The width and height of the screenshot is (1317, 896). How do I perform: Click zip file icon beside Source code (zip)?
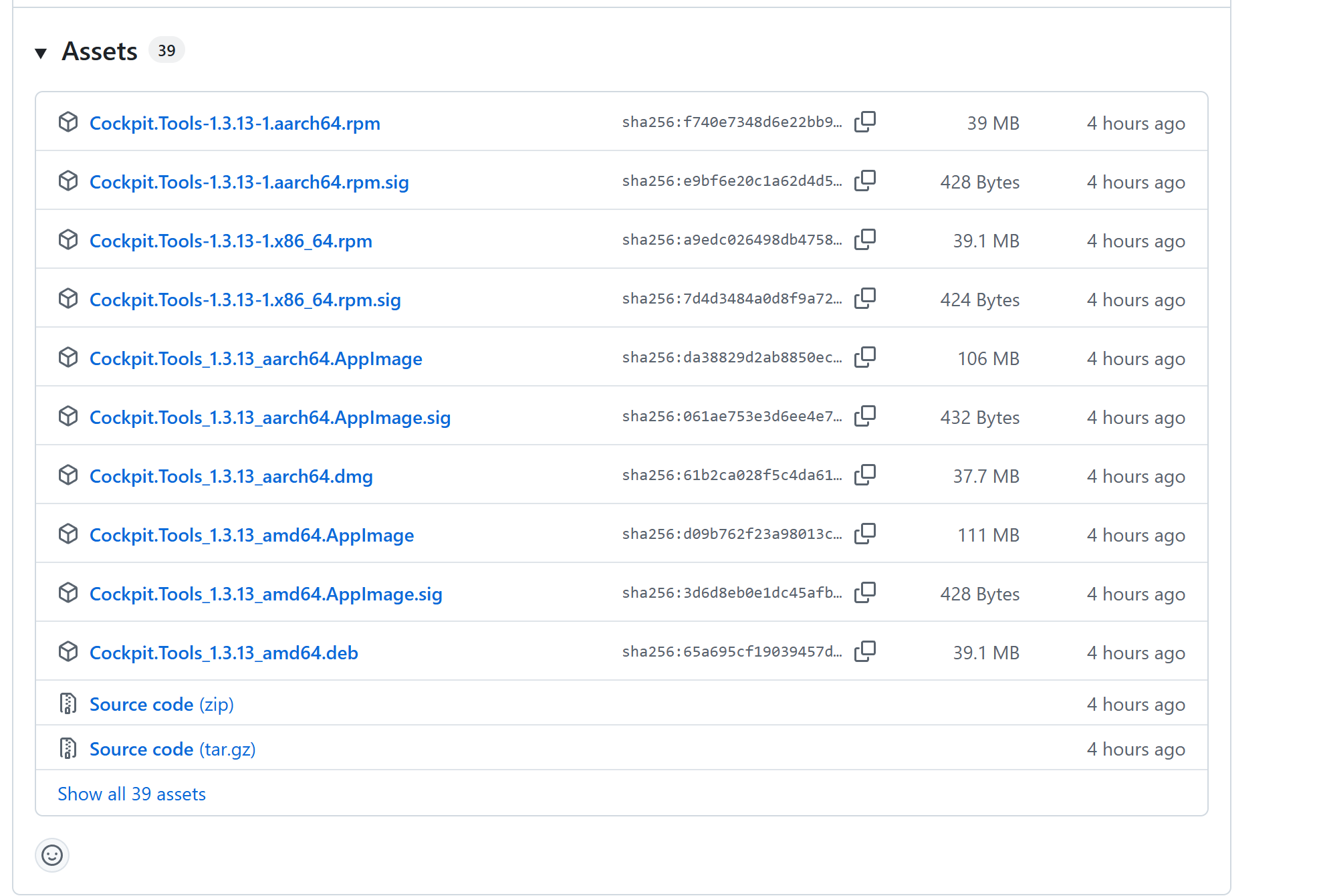pyautogui.click(x=68, y=703)
